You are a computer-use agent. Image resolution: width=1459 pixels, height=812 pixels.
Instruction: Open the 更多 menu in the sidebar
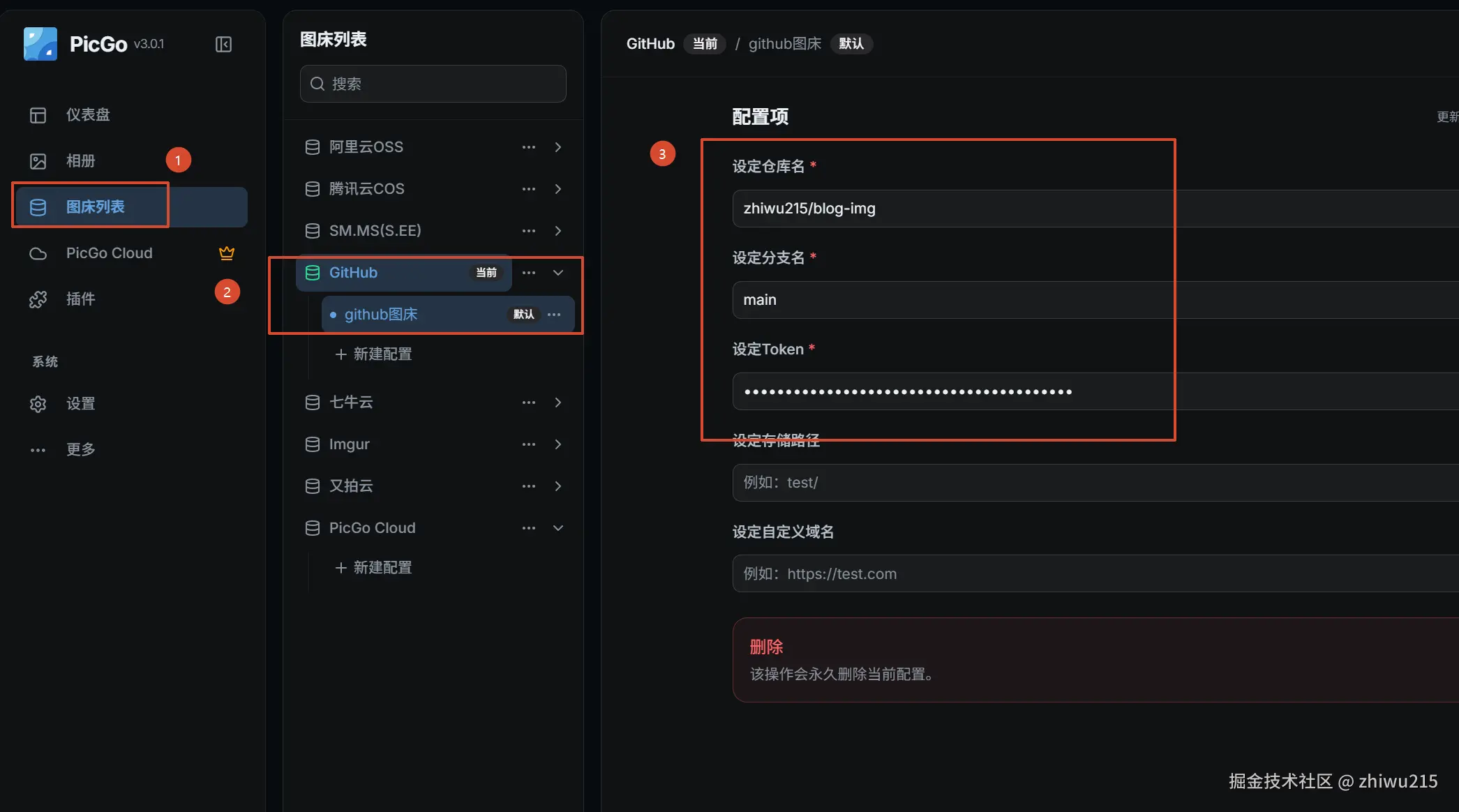[x=133, y=450]
